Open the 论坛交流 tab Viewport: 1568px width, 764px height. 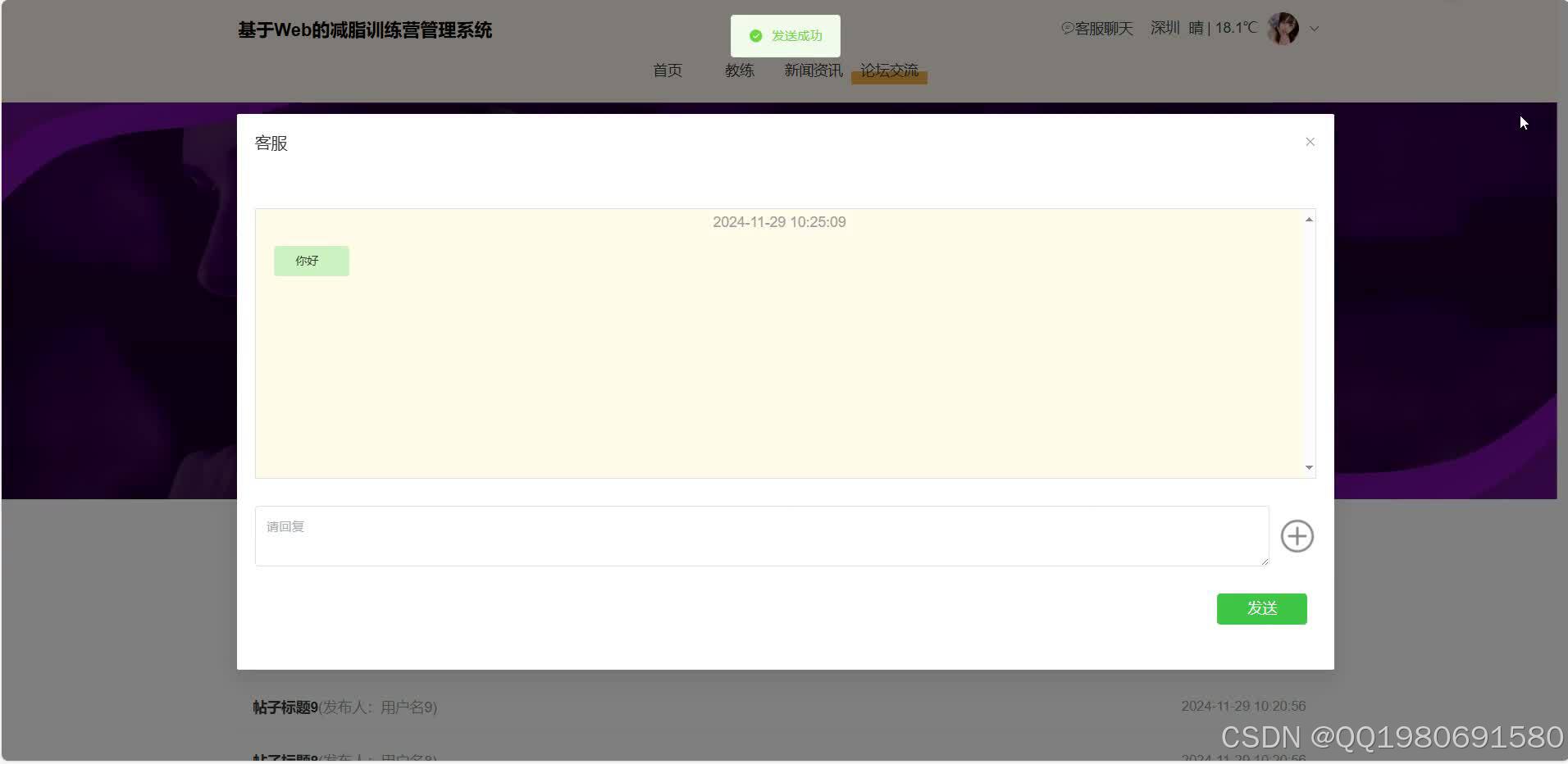(890, 70)
